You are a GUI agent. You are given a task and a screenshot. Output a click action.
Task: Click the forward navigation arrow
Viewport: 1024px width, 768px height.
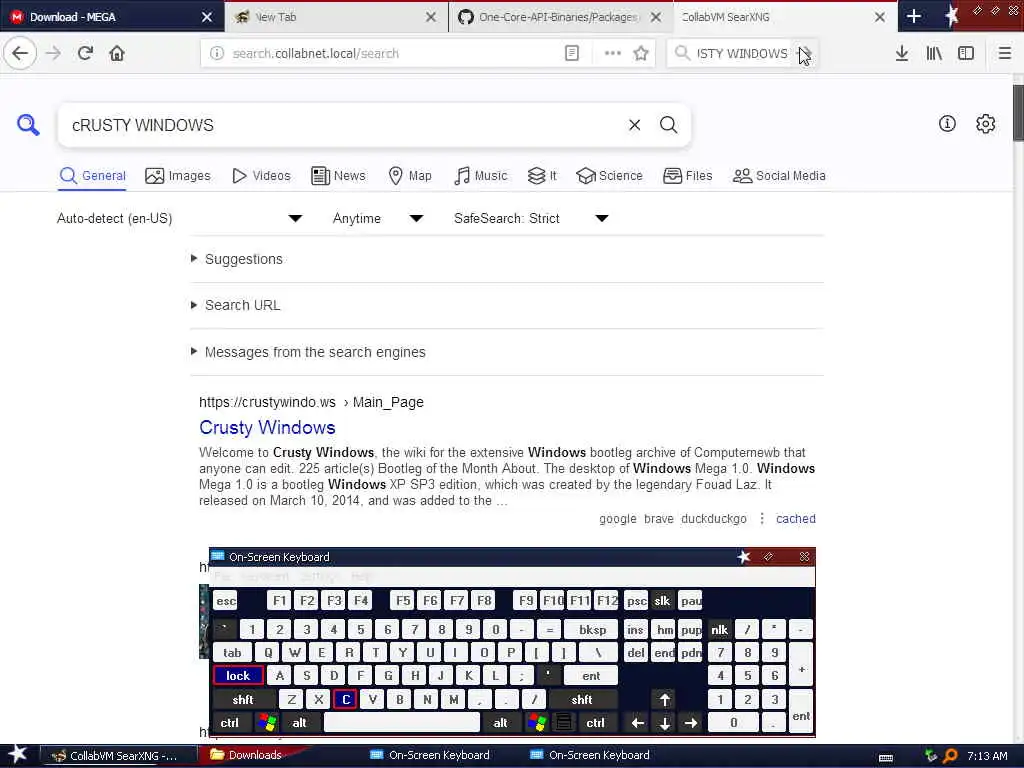click(x=54, y=53)
